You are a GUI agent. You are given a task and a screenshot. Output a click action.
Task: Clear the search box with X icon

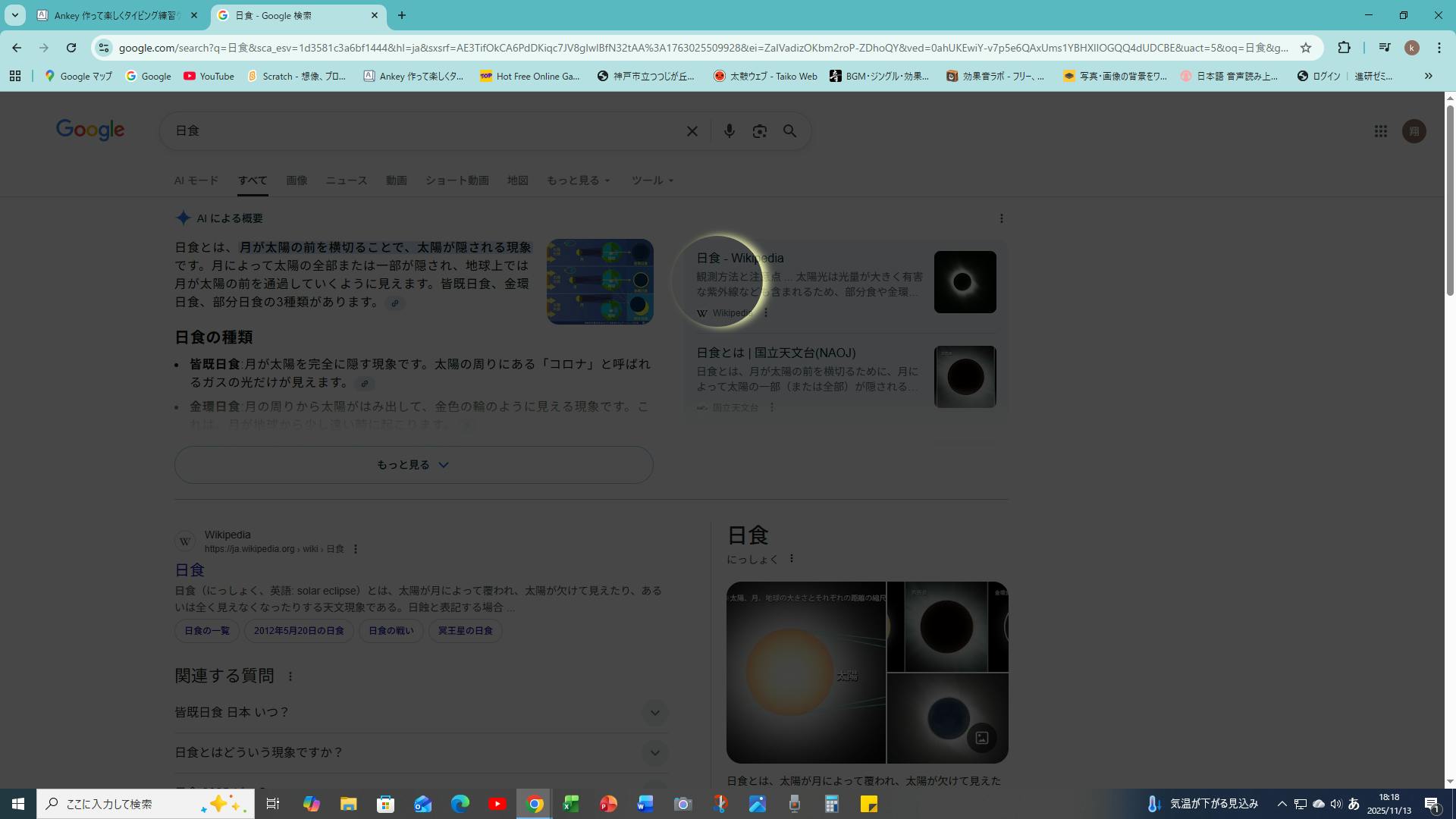(x=692, y=131)
